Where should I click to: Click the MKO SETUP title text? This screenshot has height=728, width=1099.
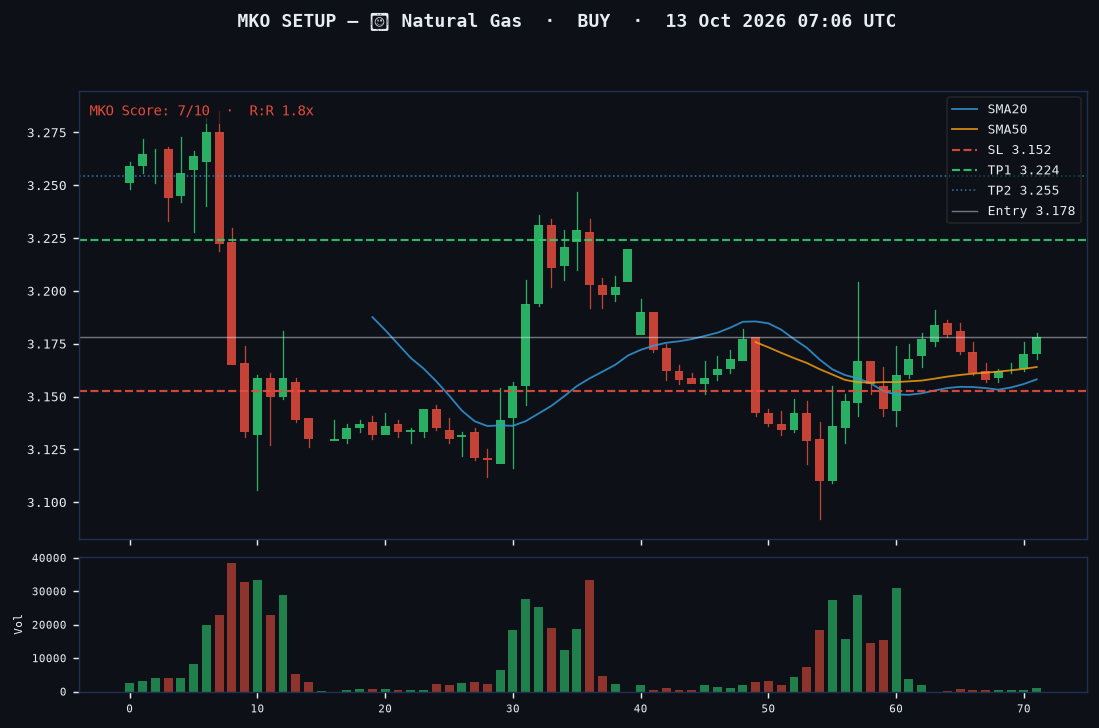click(x=286, y=21)
